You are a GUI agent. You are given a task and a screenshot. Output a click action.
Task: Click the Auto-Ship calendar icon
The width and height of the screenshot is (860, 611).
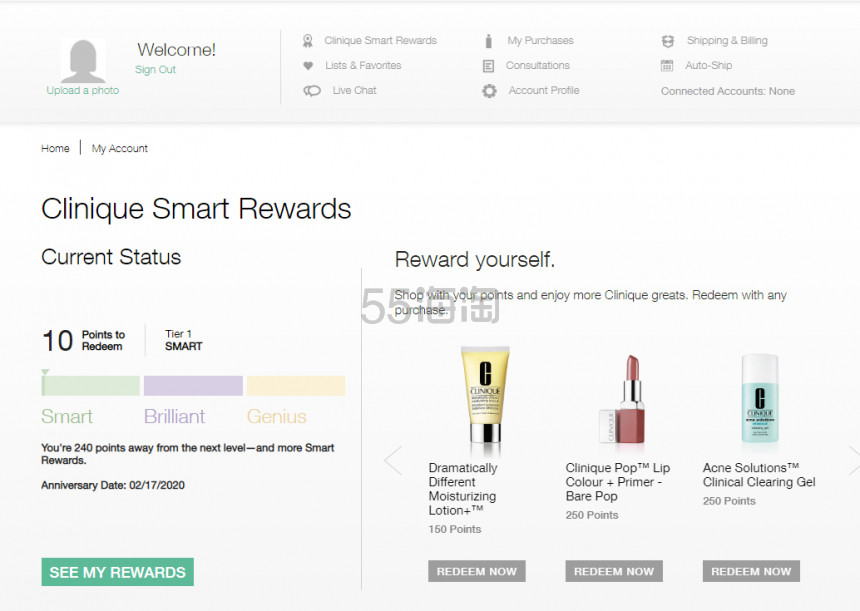click(667, 66)
